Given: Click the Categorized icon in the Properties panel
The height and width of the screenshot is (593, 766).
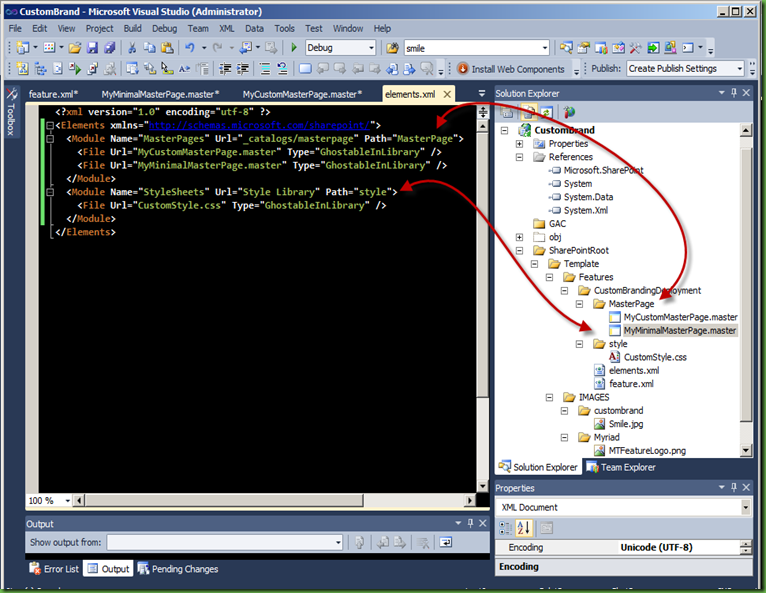Looking at the screenshot, I should [x=506, y=528].
